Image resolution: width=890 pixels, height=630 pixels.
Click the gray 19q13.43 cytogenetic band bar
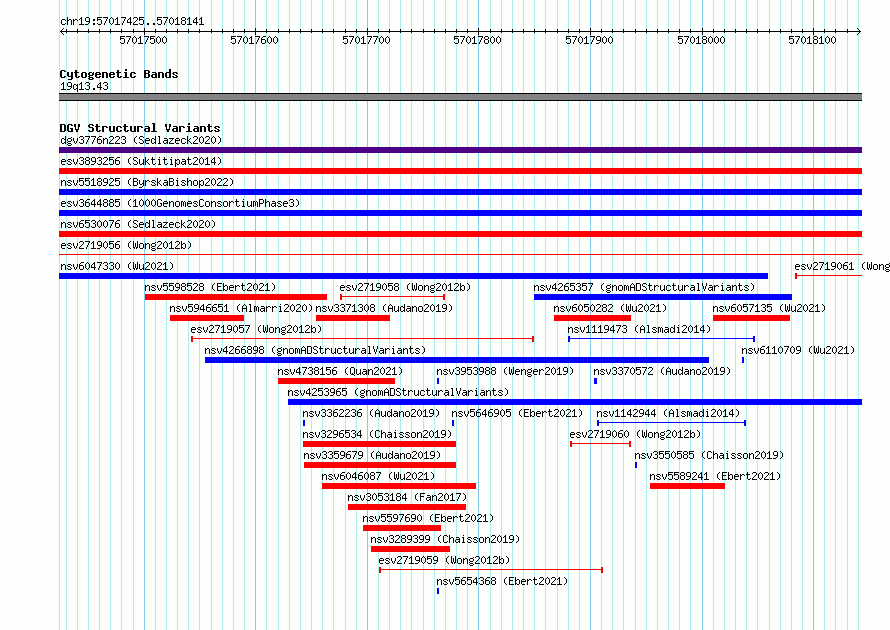click(460, 97)
